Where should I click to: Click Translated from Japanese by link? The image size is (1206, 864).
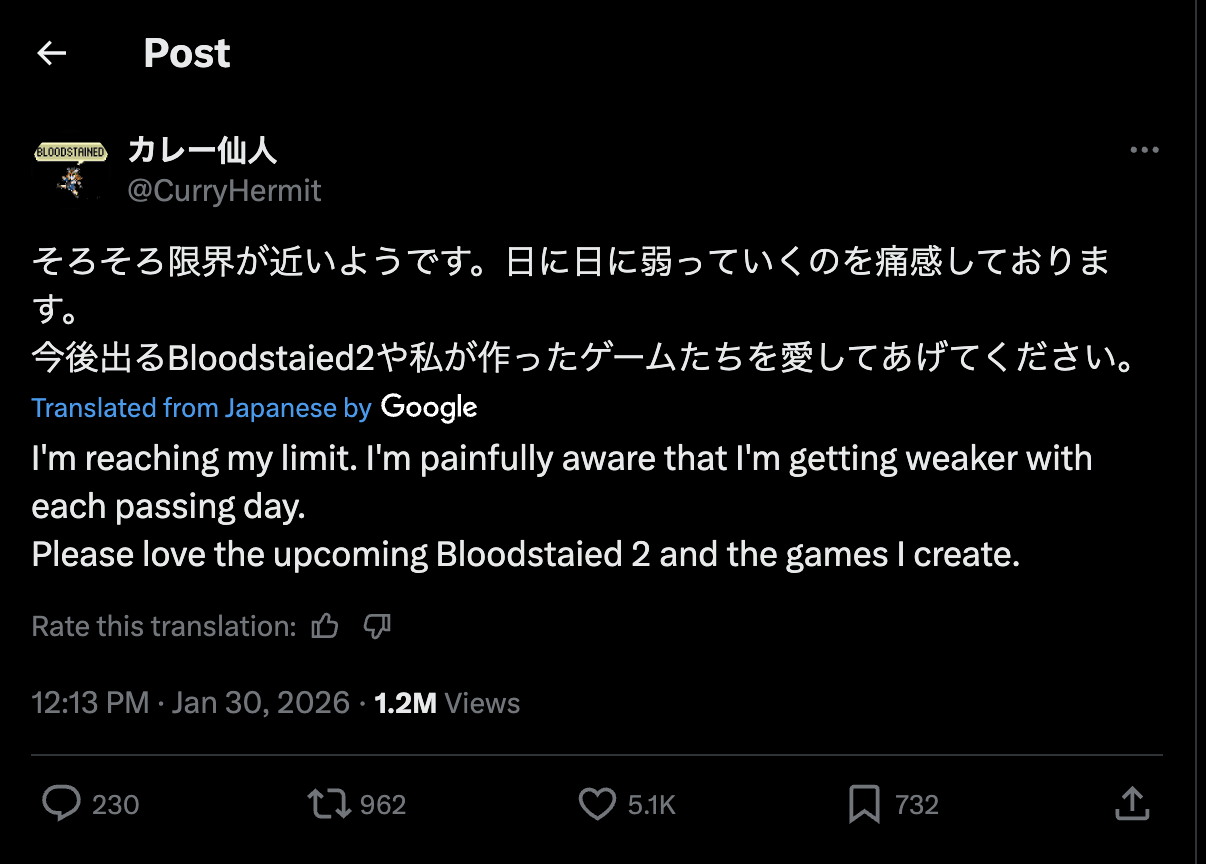coord(201,408)
